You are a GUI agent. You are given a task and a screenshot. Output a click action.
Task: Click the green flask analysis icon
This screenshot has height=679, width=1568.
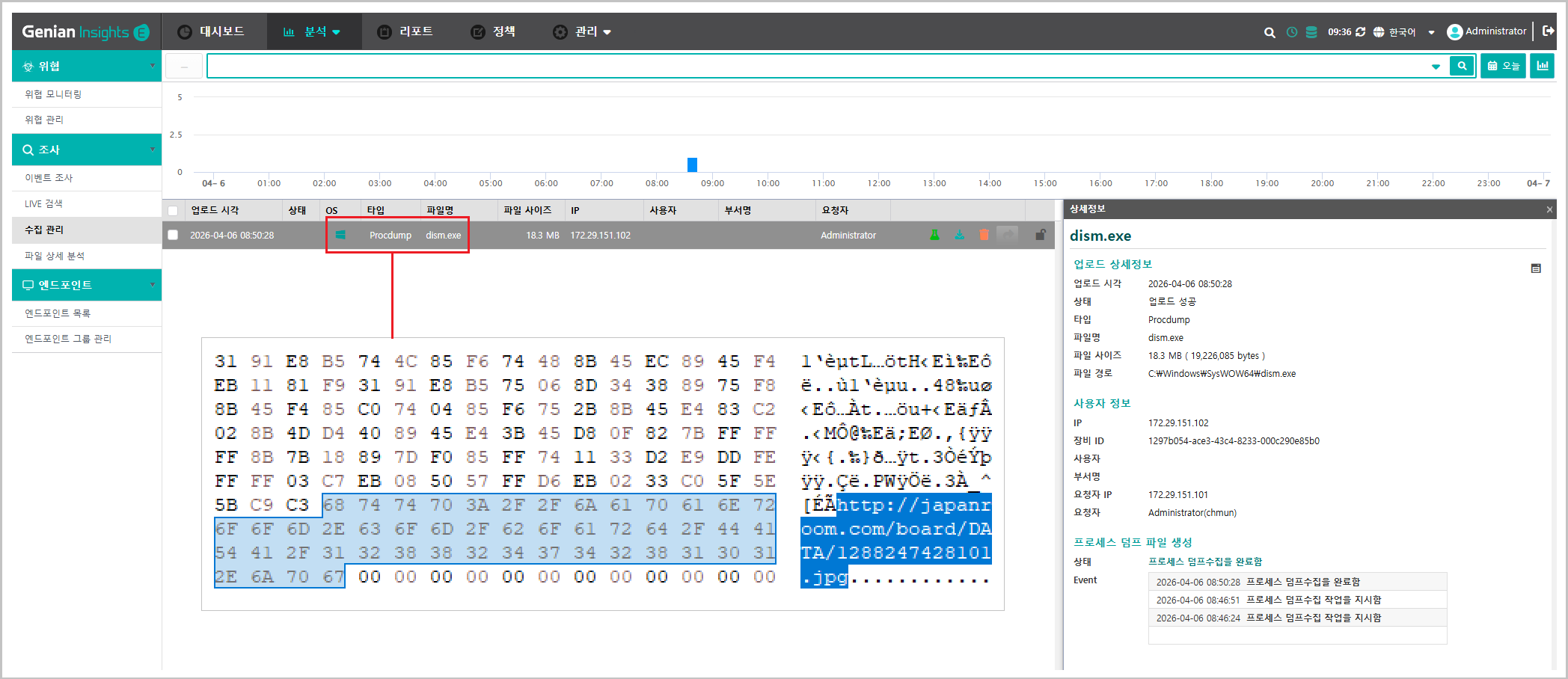pos(934,235)
